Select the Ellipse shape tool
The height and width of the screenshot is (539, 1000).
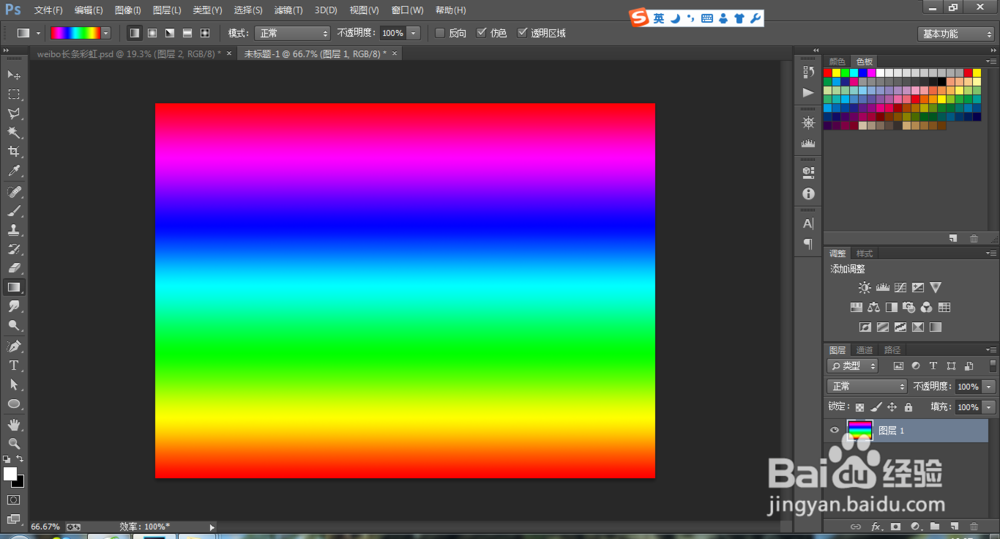click(x=13, y=404)
